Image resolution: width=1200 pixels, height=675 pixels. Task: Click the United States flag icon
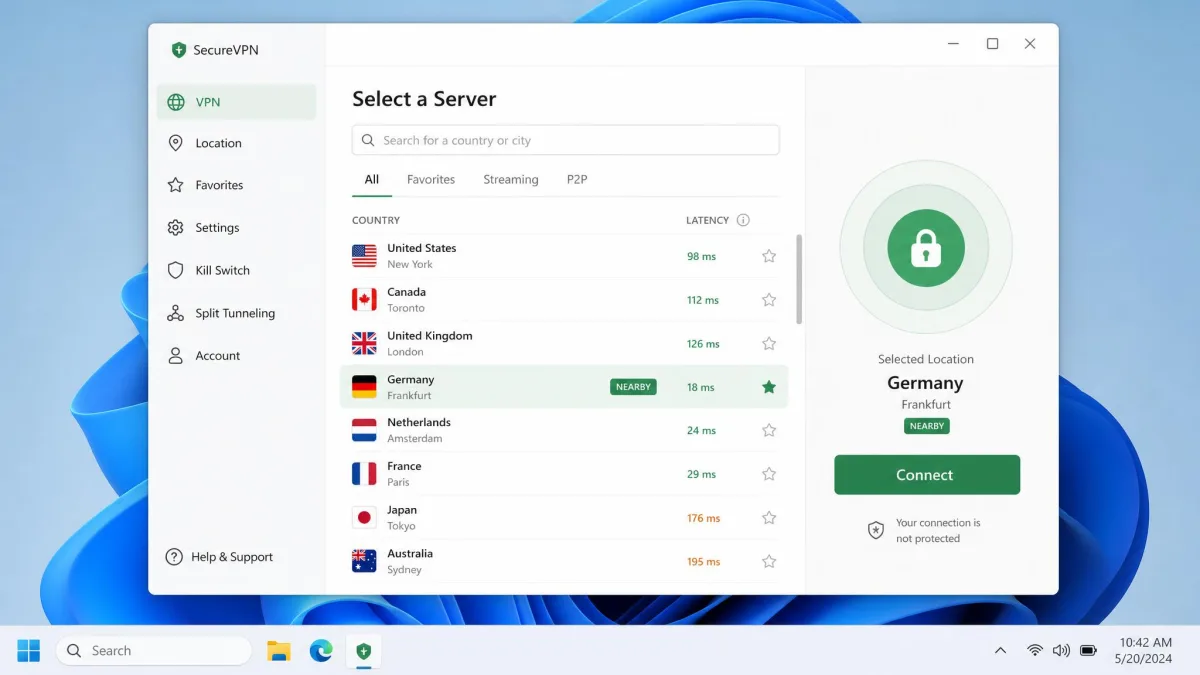pos(364,256)
